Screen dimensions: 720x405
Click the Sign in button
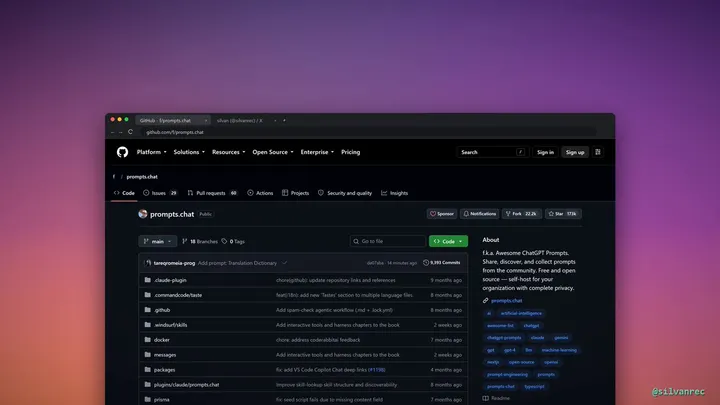click(x=545, y=152)
